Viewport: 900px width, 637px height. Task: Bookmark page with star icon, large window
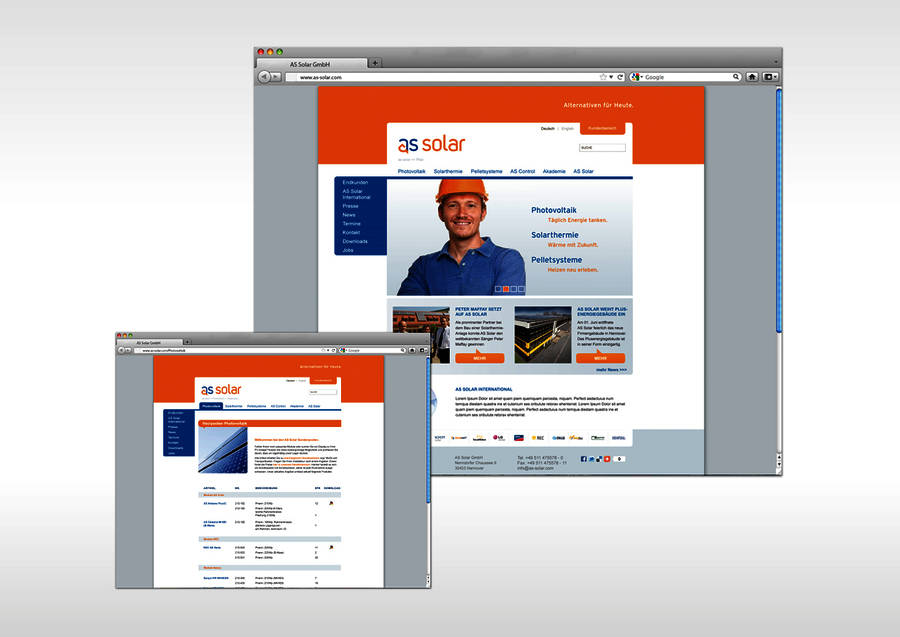[x=603, y=77]
